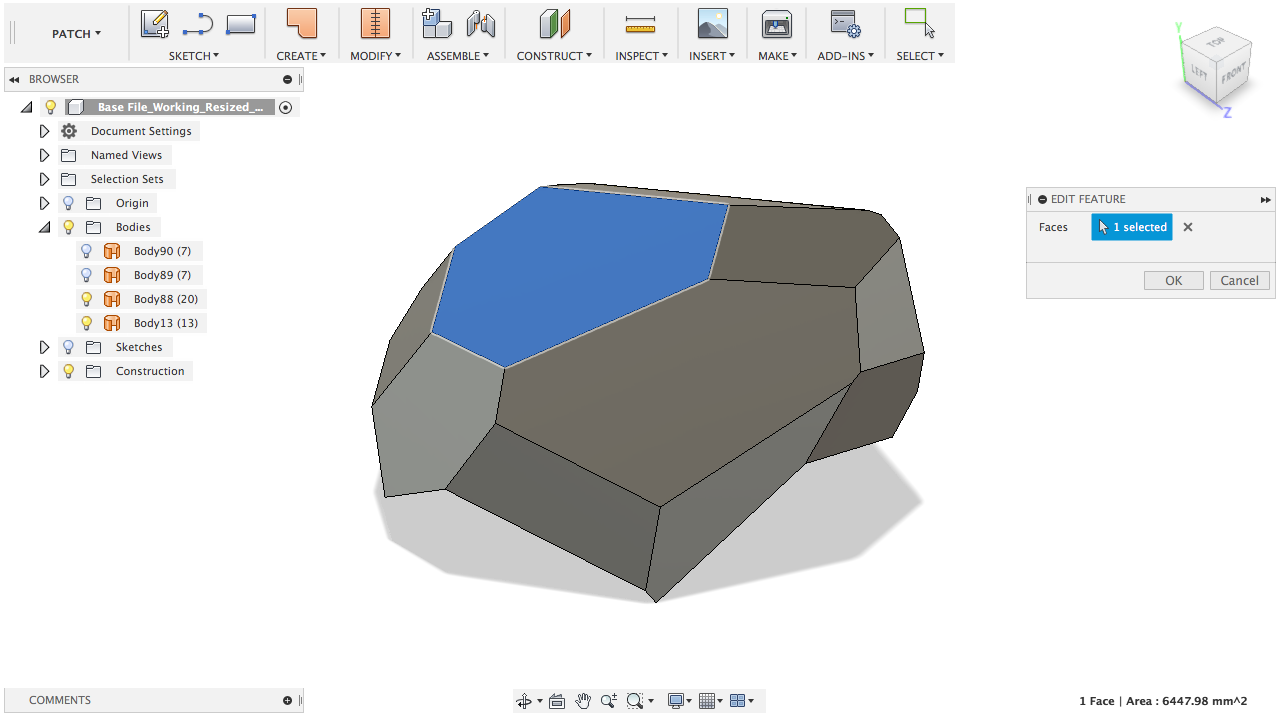Click the Document Settings gear icon
This screenshot has height=713, width=1280.
pyautogui.click(x=69, y=131)
